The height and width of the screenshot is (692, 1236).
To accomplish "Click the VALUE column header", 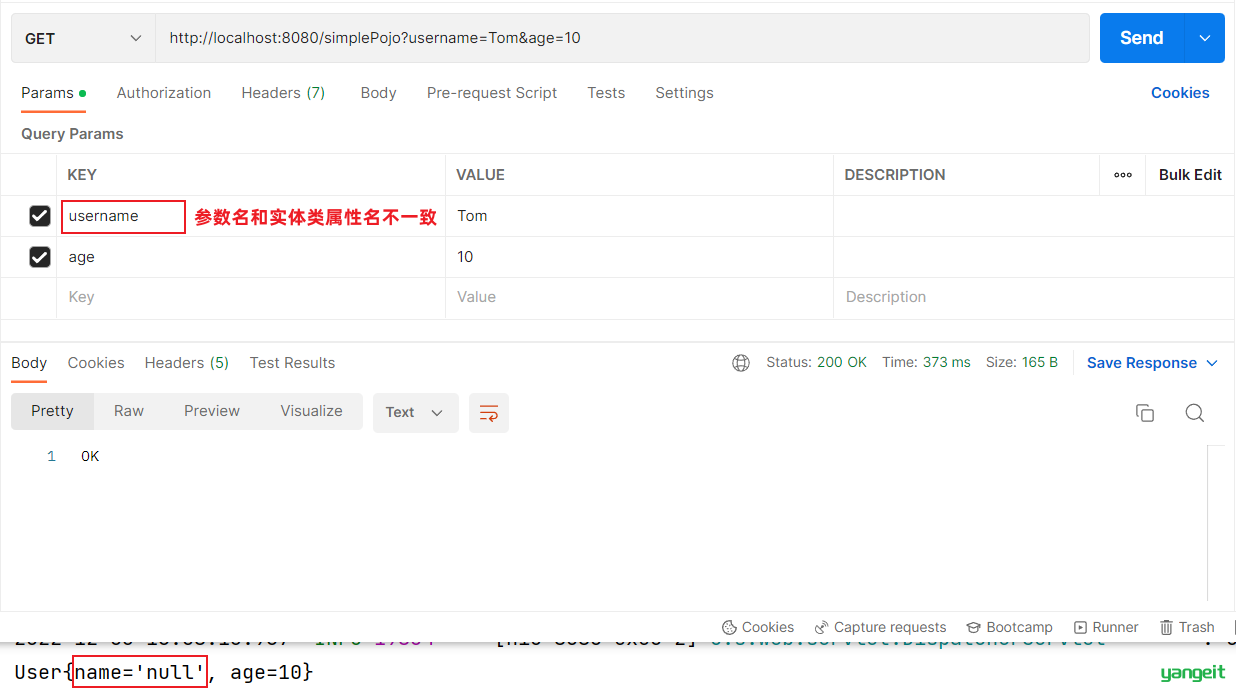I will (480, 175).
